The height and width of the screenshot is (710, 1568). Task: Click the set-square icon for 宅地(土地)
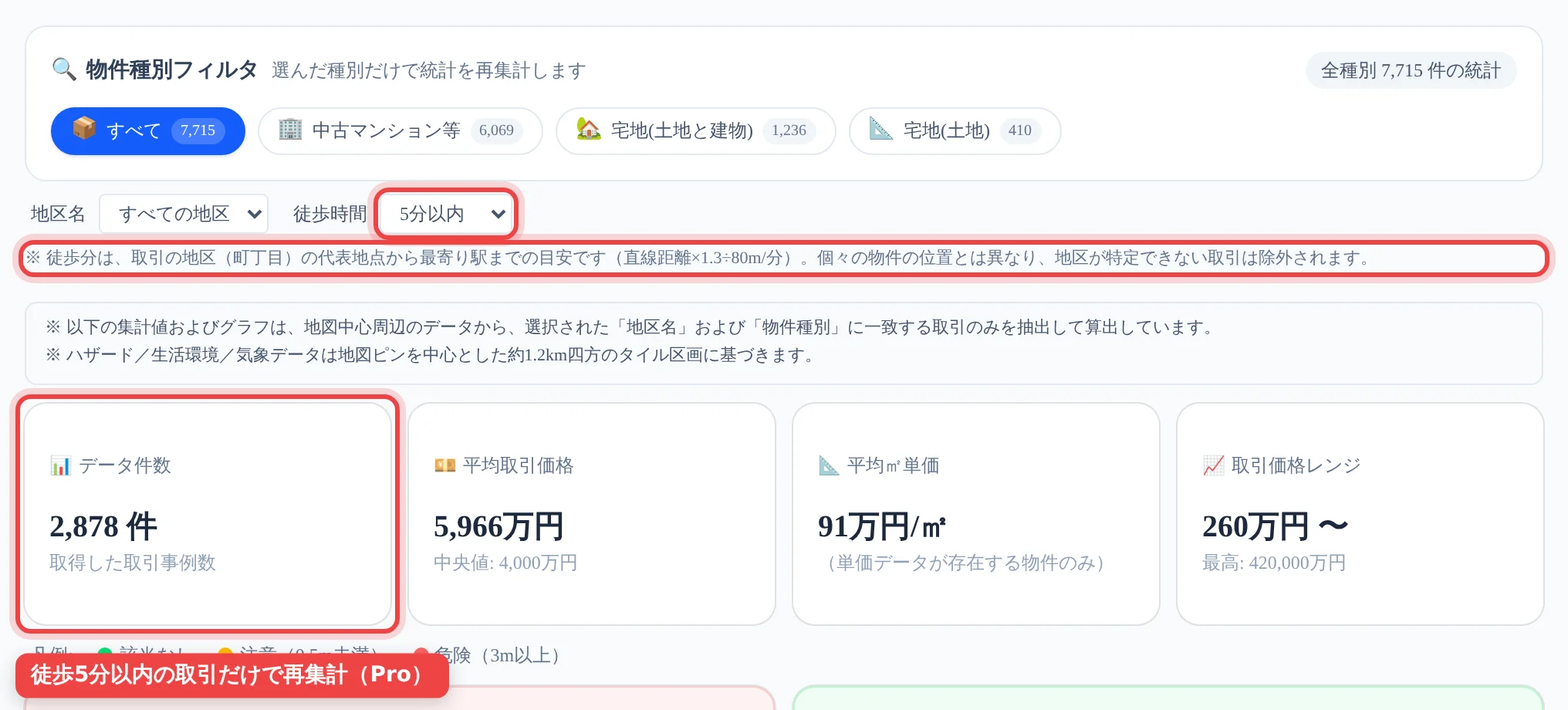880,129
